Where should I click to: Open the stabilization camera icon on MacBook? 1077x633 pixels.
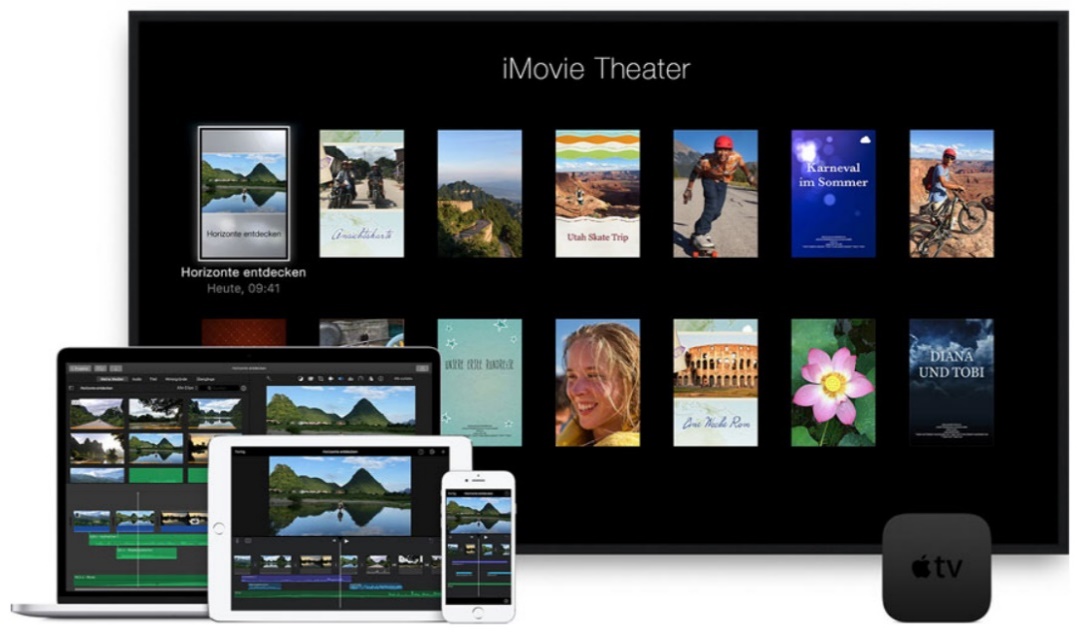tap(331, 379)
